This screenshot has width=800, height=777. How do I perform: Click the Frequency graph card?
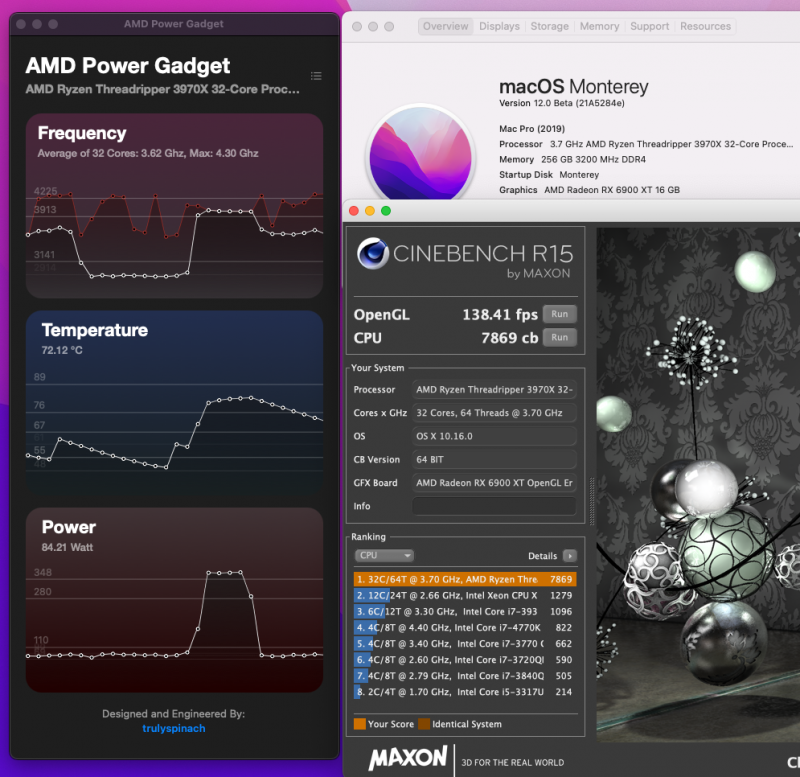(x=174, y=206)
